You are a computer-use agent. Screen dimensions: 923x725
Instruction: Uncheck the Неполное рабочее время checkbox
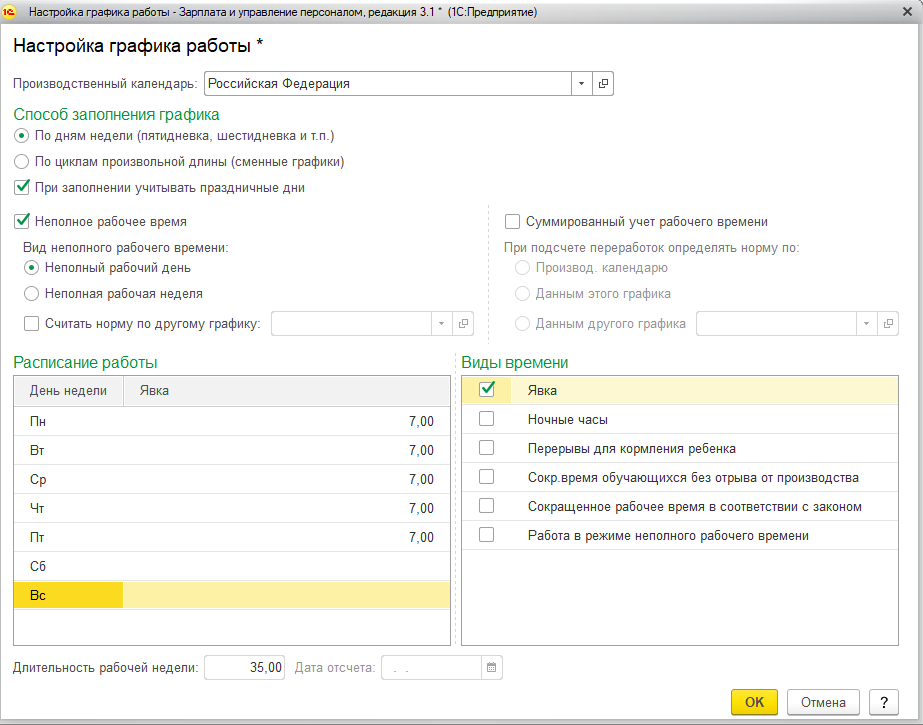[x=22, y=222]
